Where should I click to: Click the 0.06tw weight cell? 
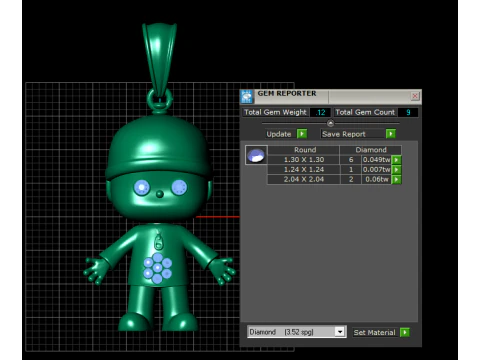click(x=376, y=179)
